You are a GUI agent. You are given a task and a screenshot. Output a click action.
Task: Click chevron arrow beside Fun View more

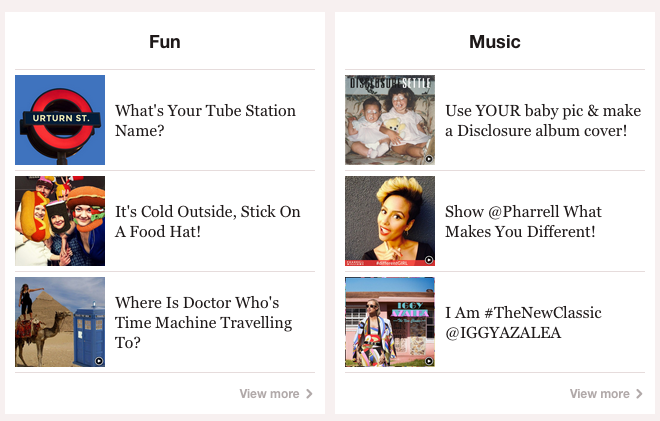(309, 394)
